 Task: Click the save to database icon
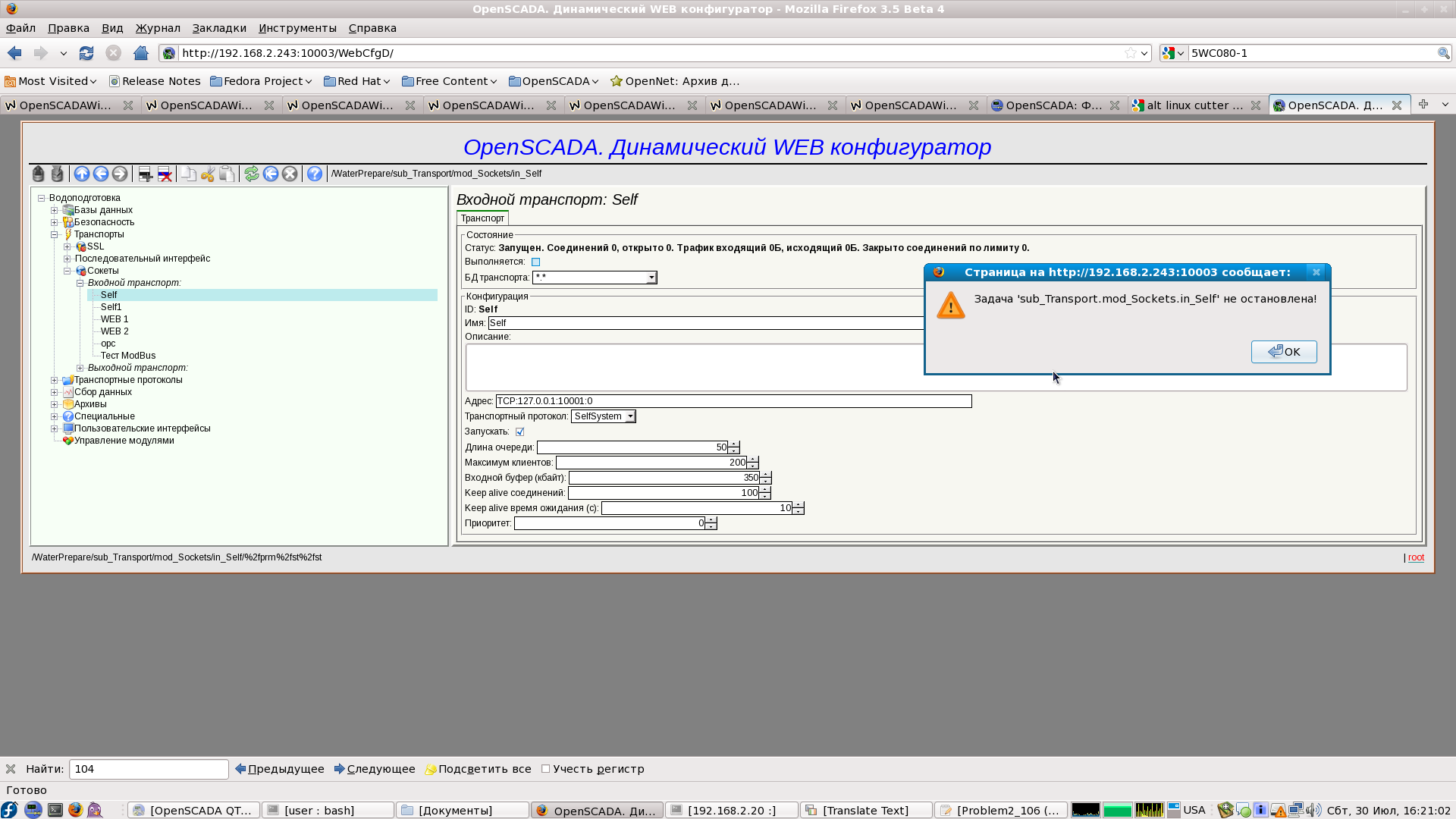coord(57,174)
